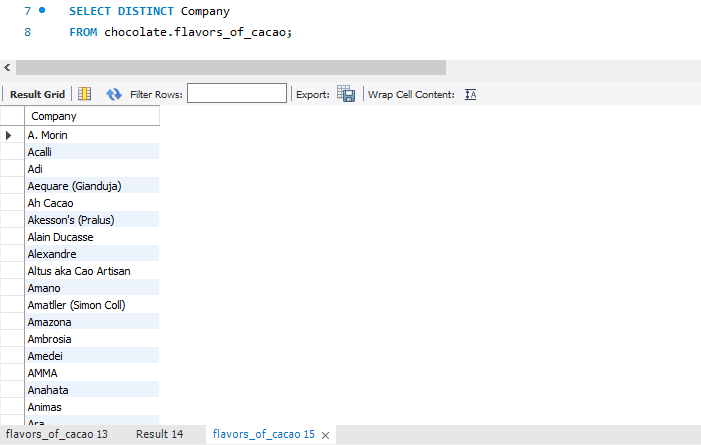Close the flavors_of_cacao 15 tab

point(325,435)
